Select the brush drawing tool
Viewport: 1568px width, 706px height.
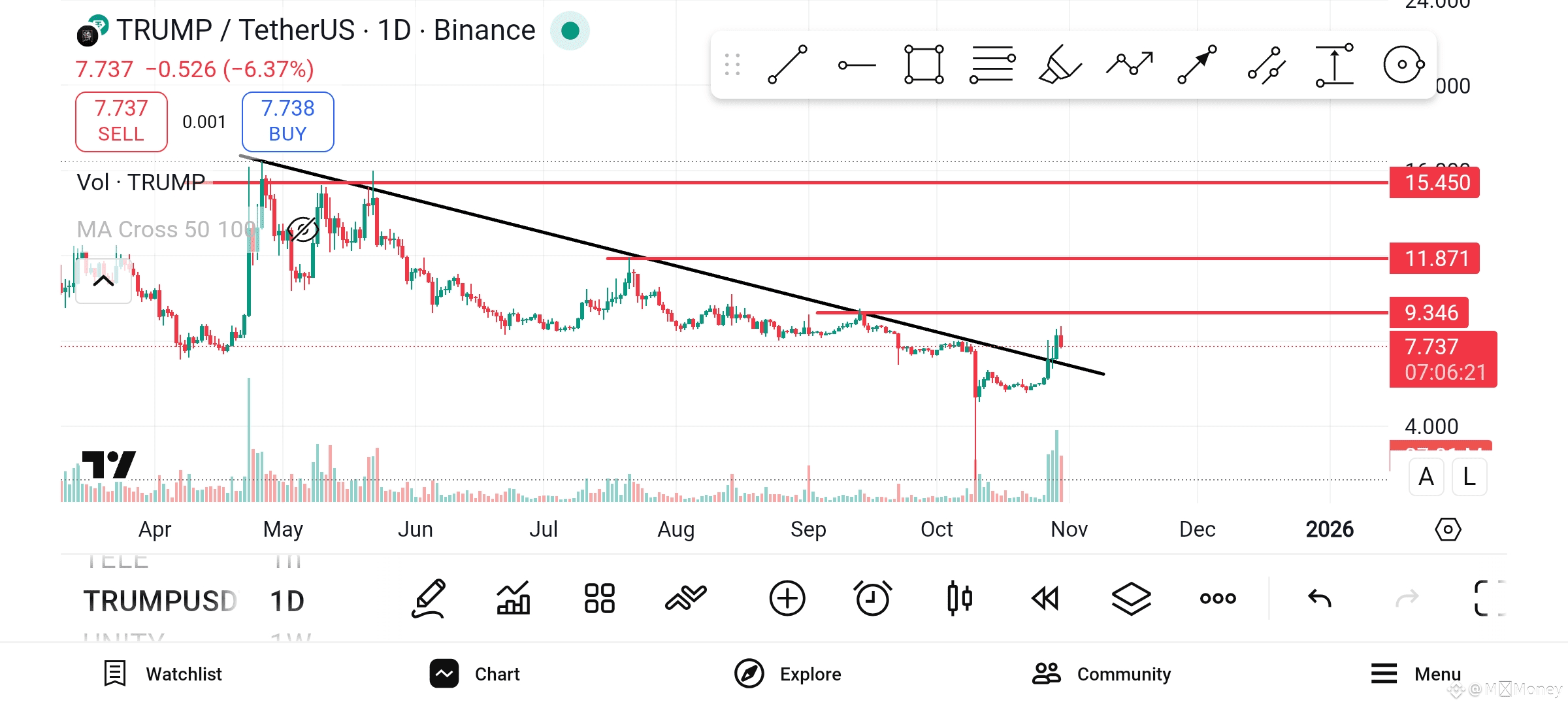1059,65
